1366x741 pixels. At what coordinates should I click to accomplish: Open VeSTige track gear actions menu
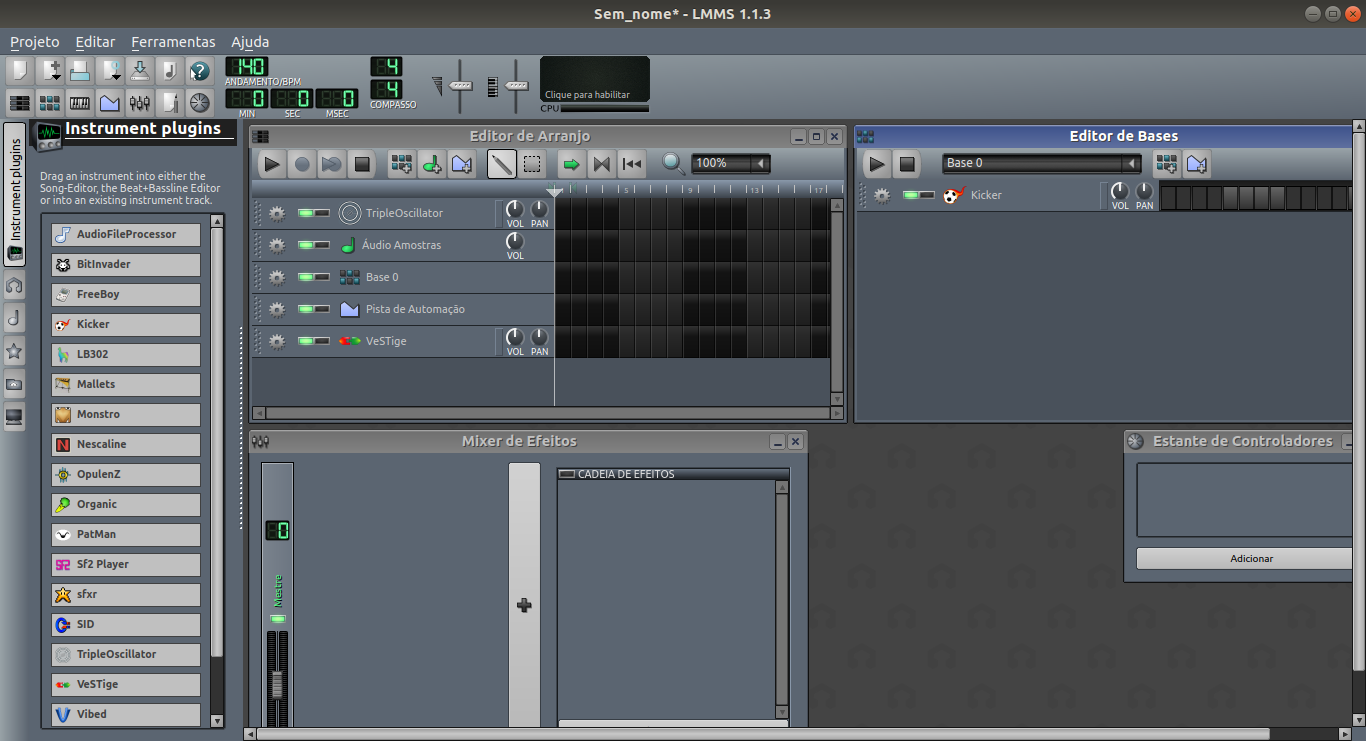coord(277,341)
